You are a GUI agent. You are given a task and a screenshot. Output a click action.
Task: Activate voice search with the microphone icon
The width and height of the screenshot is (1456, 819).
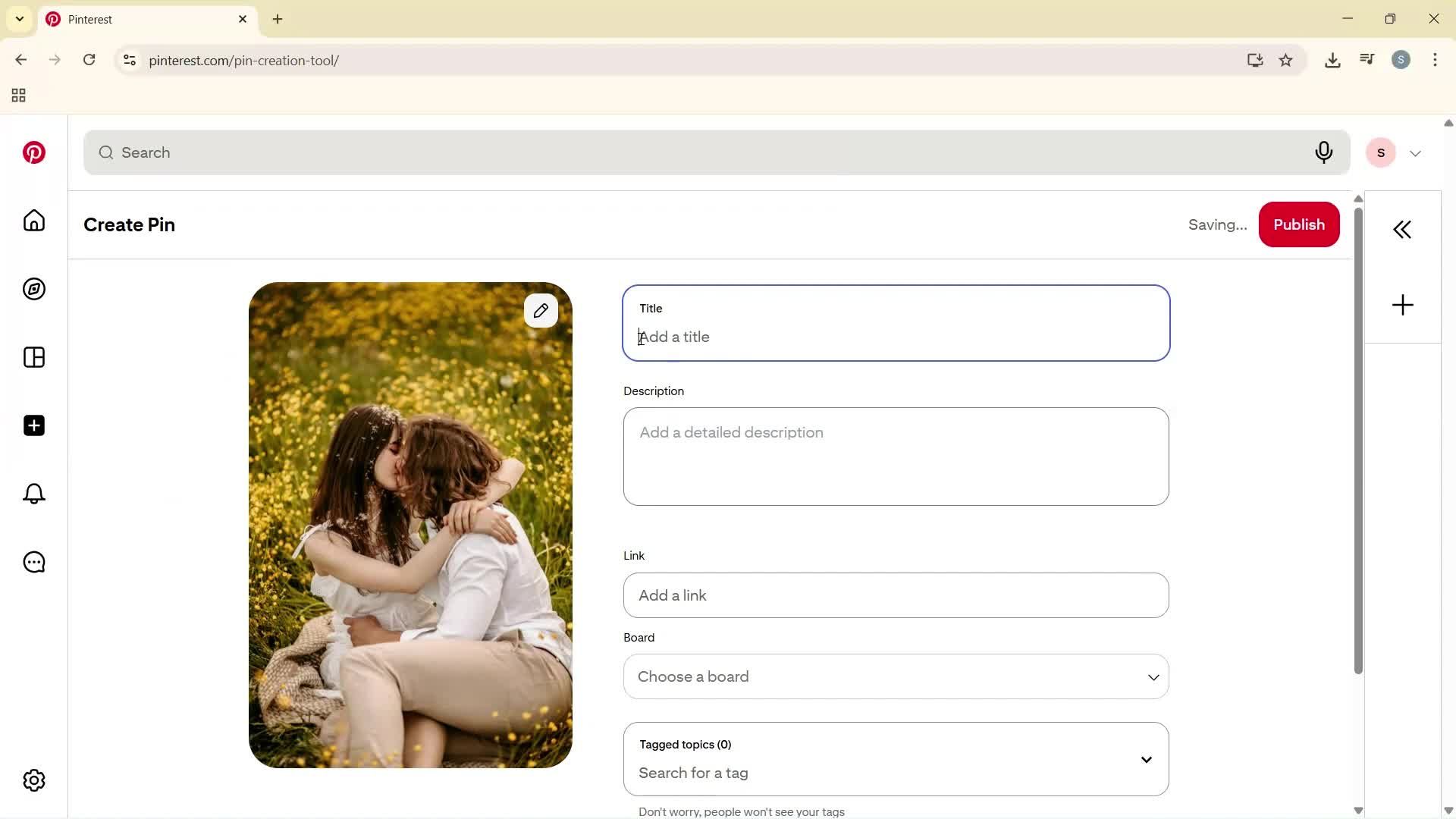coord(1323,152)
